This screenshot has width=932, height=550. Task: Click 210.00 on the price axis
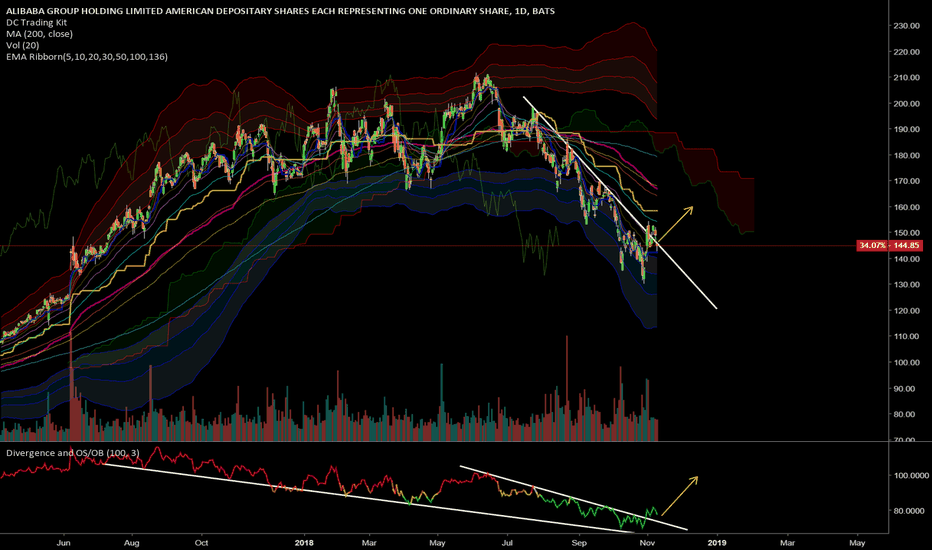click(906, 77)
